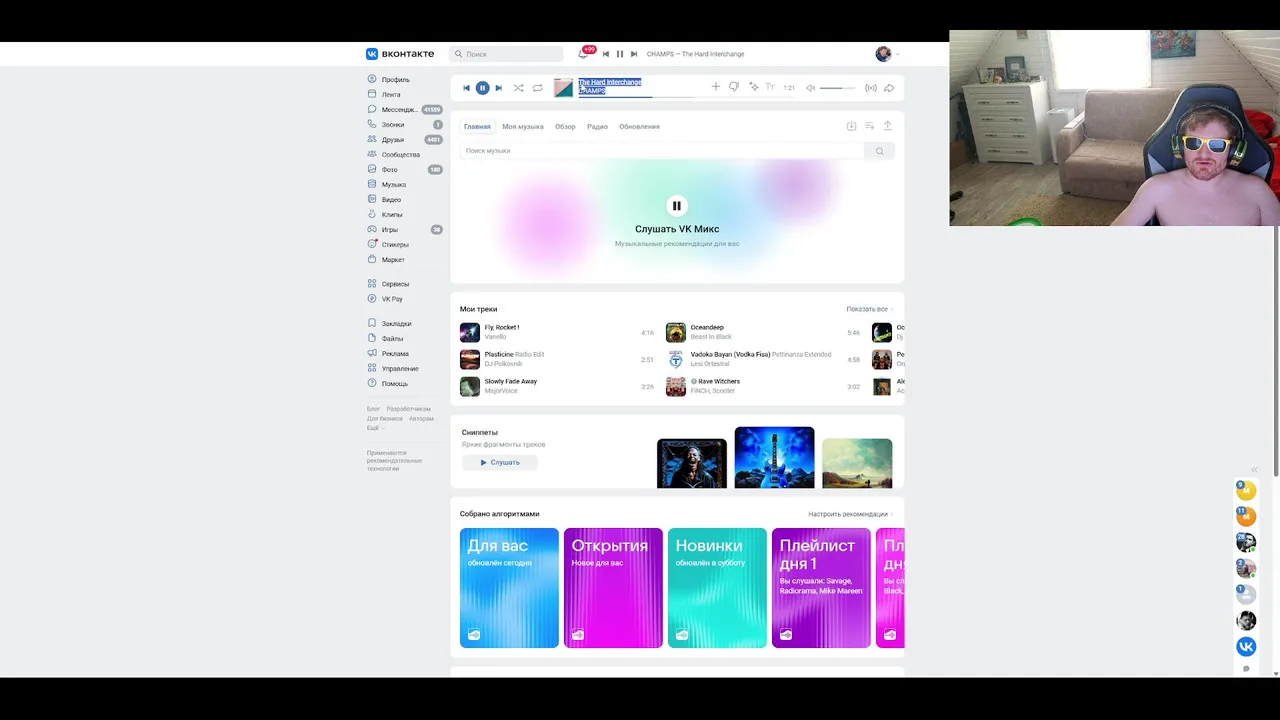Open Фото in the sidebar
The height and width of the screenshot is (720, 1280).
tap(389, 170)
